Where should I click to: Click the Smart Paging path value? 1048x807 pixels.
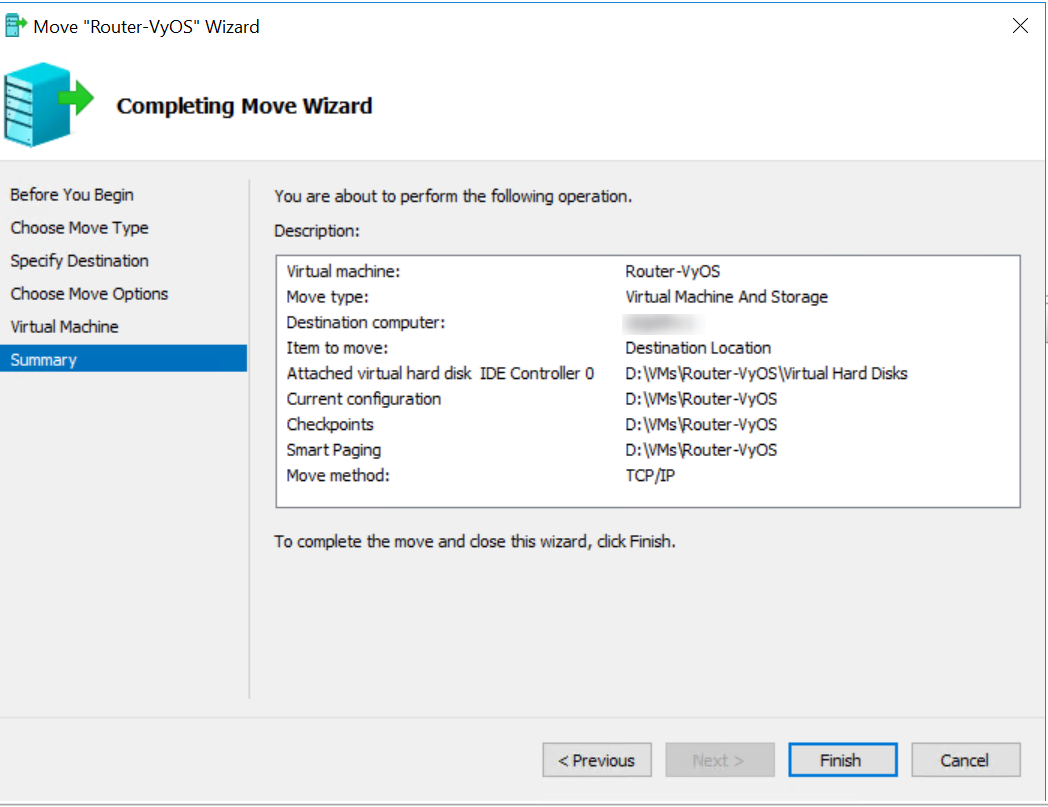point(700,450)
